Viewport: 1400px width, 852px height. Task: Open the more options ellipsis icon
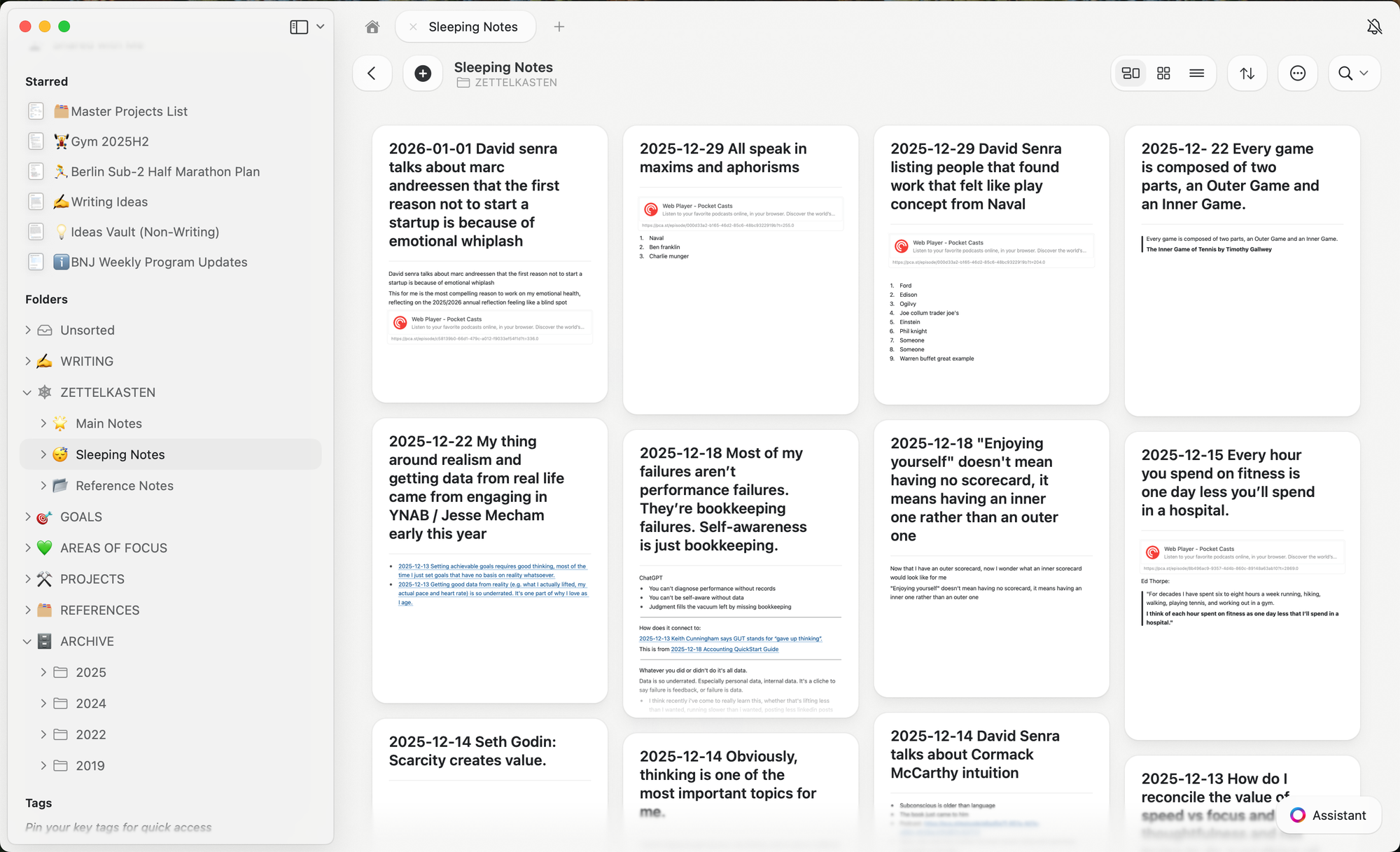pos(1298,74)
